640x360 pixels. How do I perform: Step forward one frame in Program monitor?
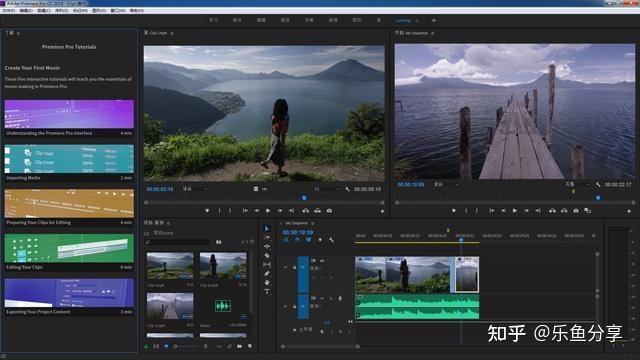(527, 211)
